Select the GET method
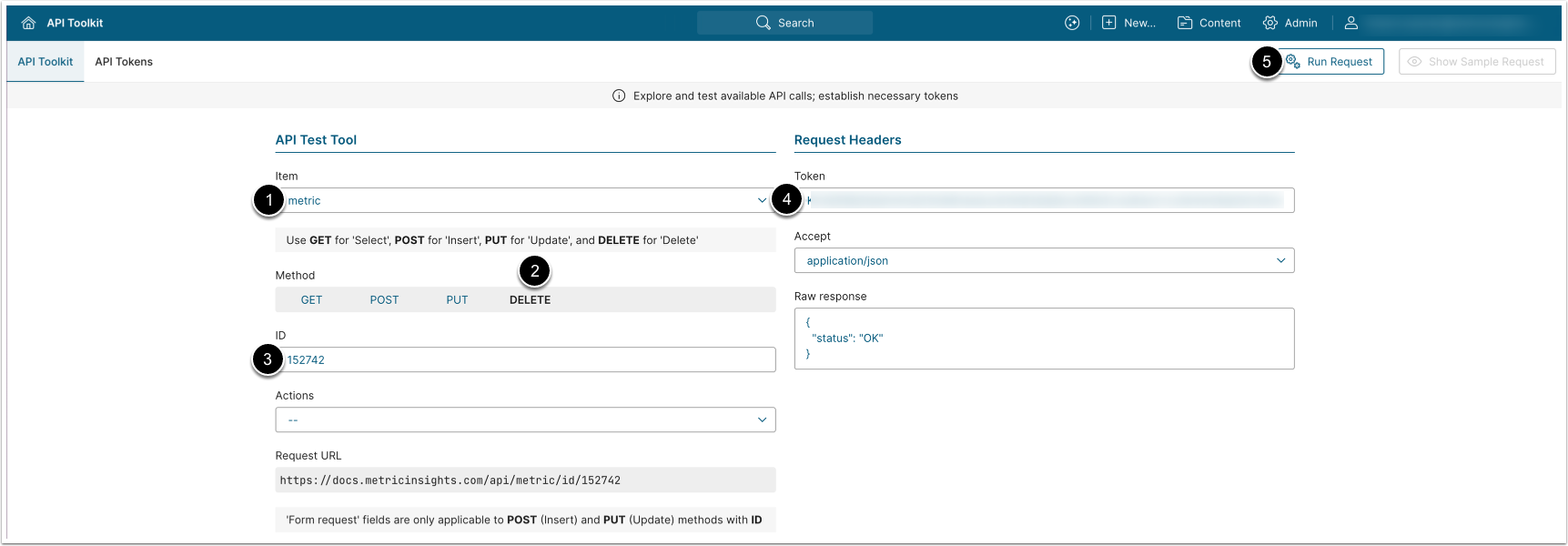This screenshot has height=546, width=1568. (311, 300)
